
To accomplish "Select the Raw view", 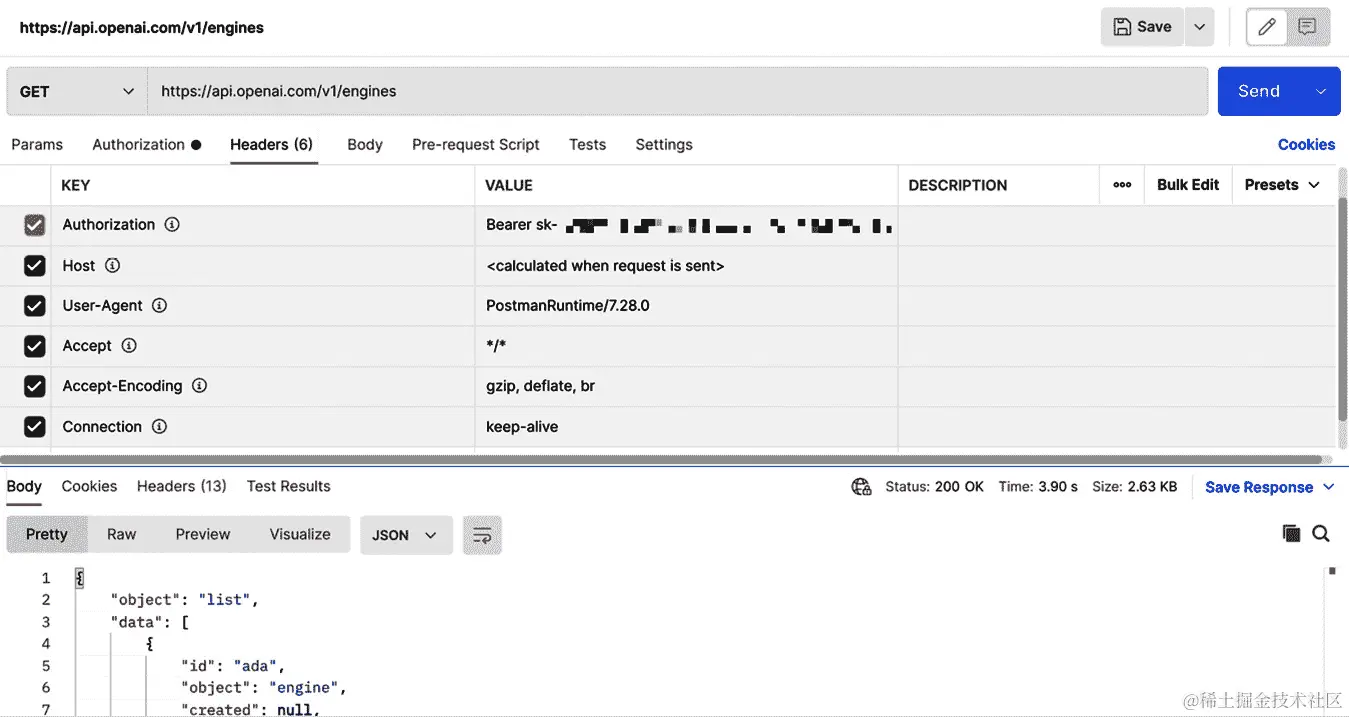I will pos(121,534).
